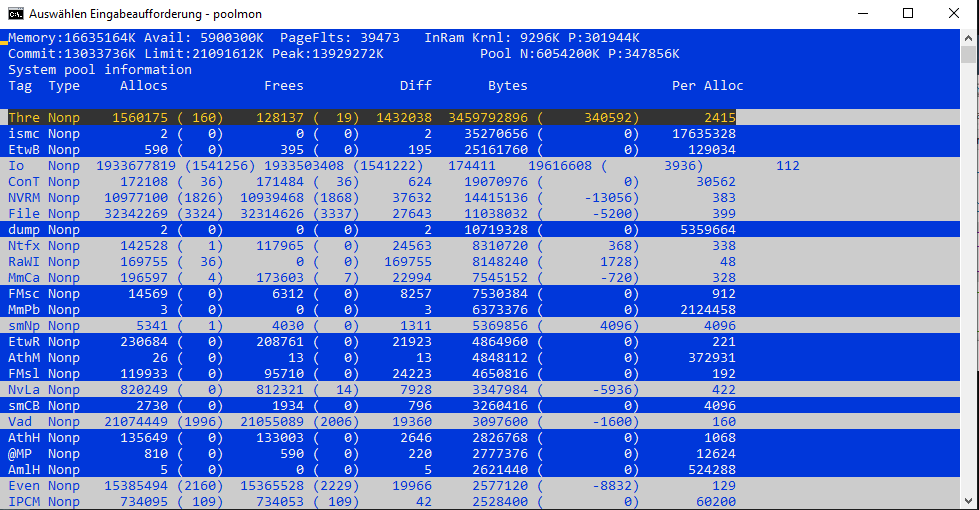Minimize the poolmon window
979x510 pixels.
pyautogui.click(x=863, y=14)
